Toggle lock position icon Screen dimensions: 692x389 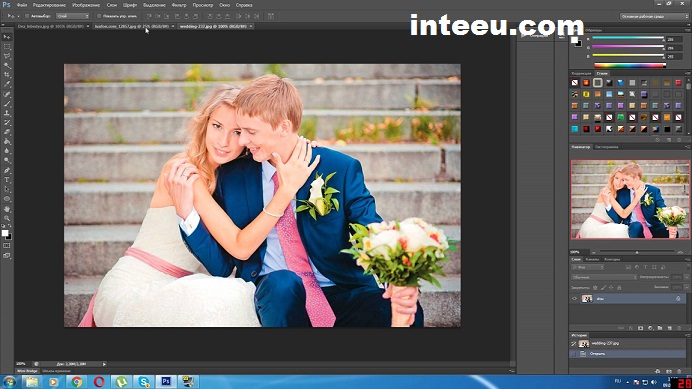coord(611,287)
